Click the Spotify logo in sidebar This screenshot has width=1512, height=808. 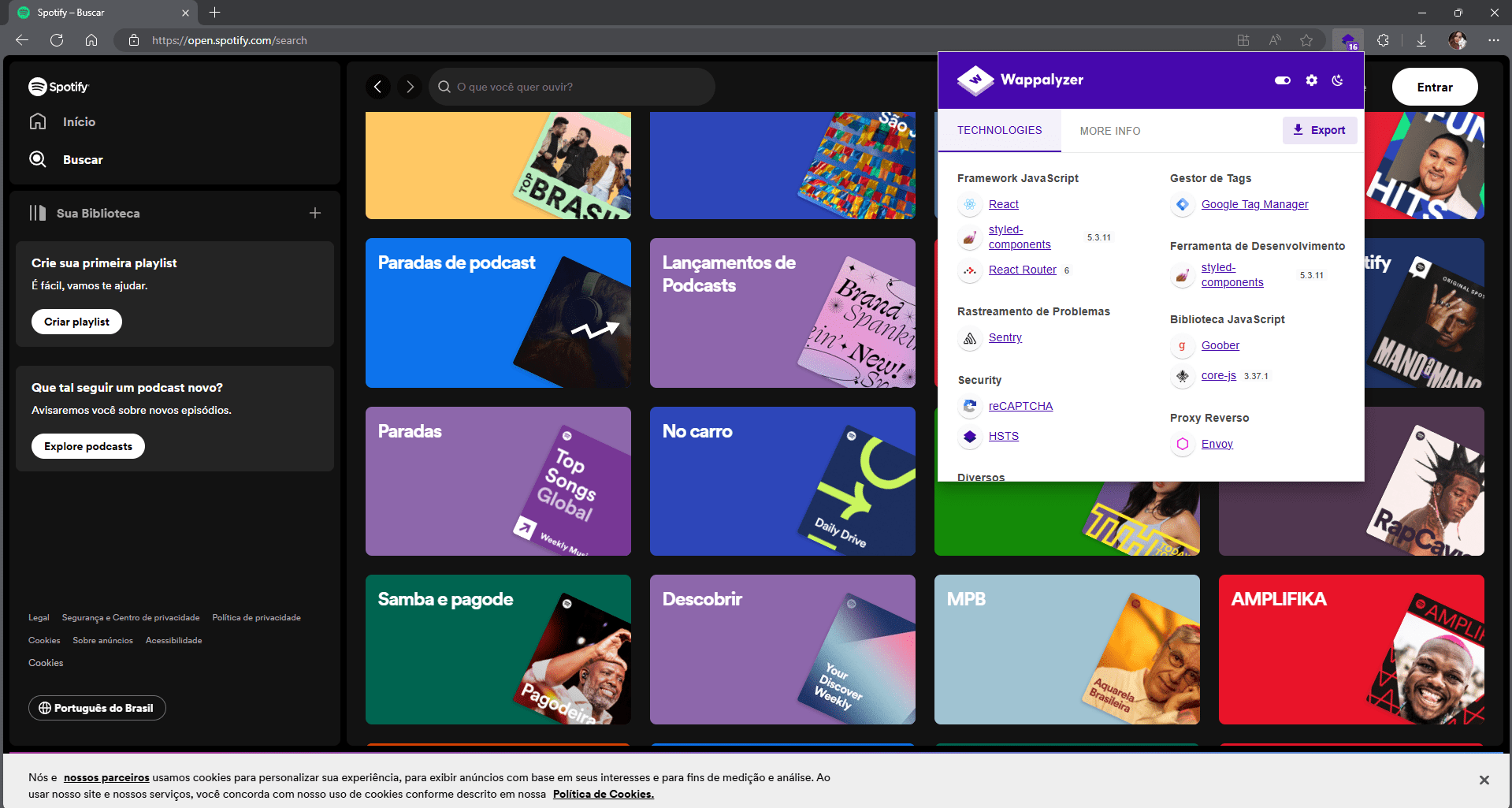coord(59,87)
